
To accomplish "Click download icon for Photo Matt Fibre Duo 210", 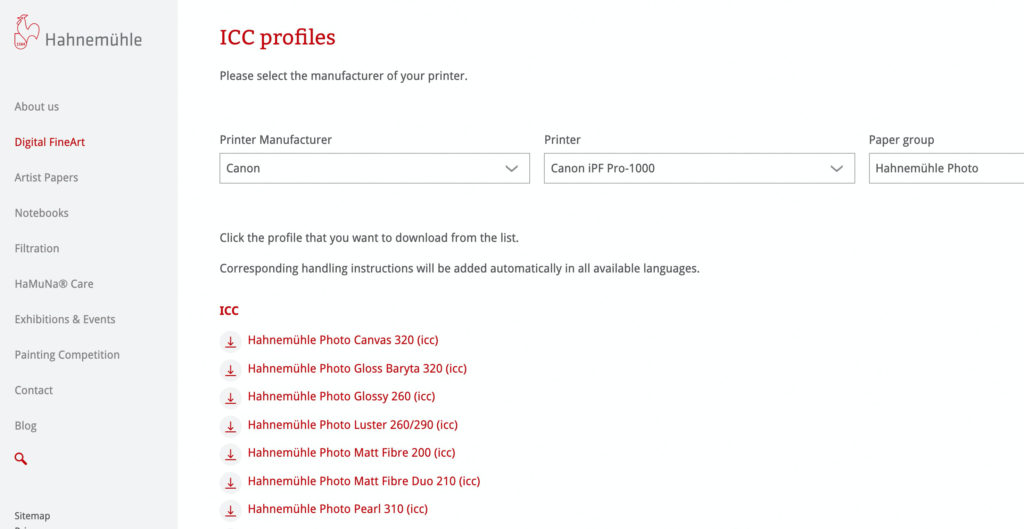I will tap(230, 482).
